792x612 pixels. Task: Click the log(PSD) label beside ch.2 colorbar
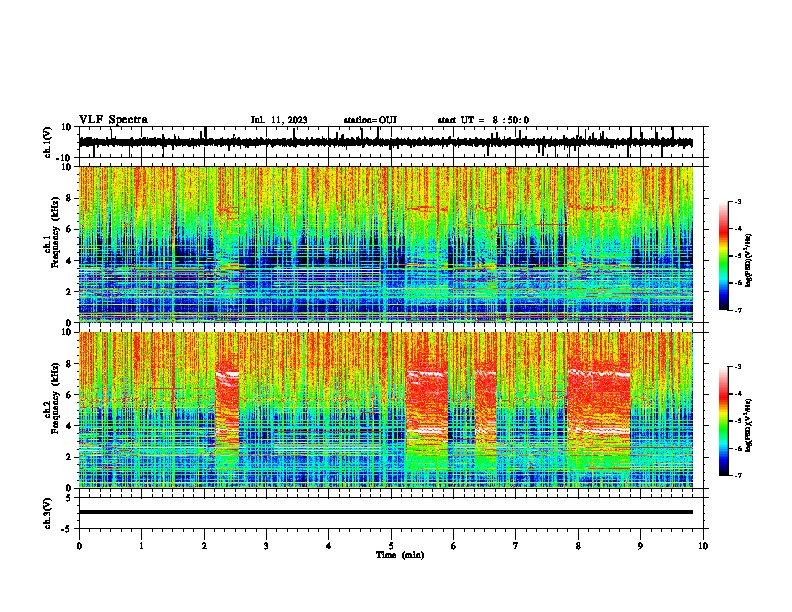coord(748,425)
